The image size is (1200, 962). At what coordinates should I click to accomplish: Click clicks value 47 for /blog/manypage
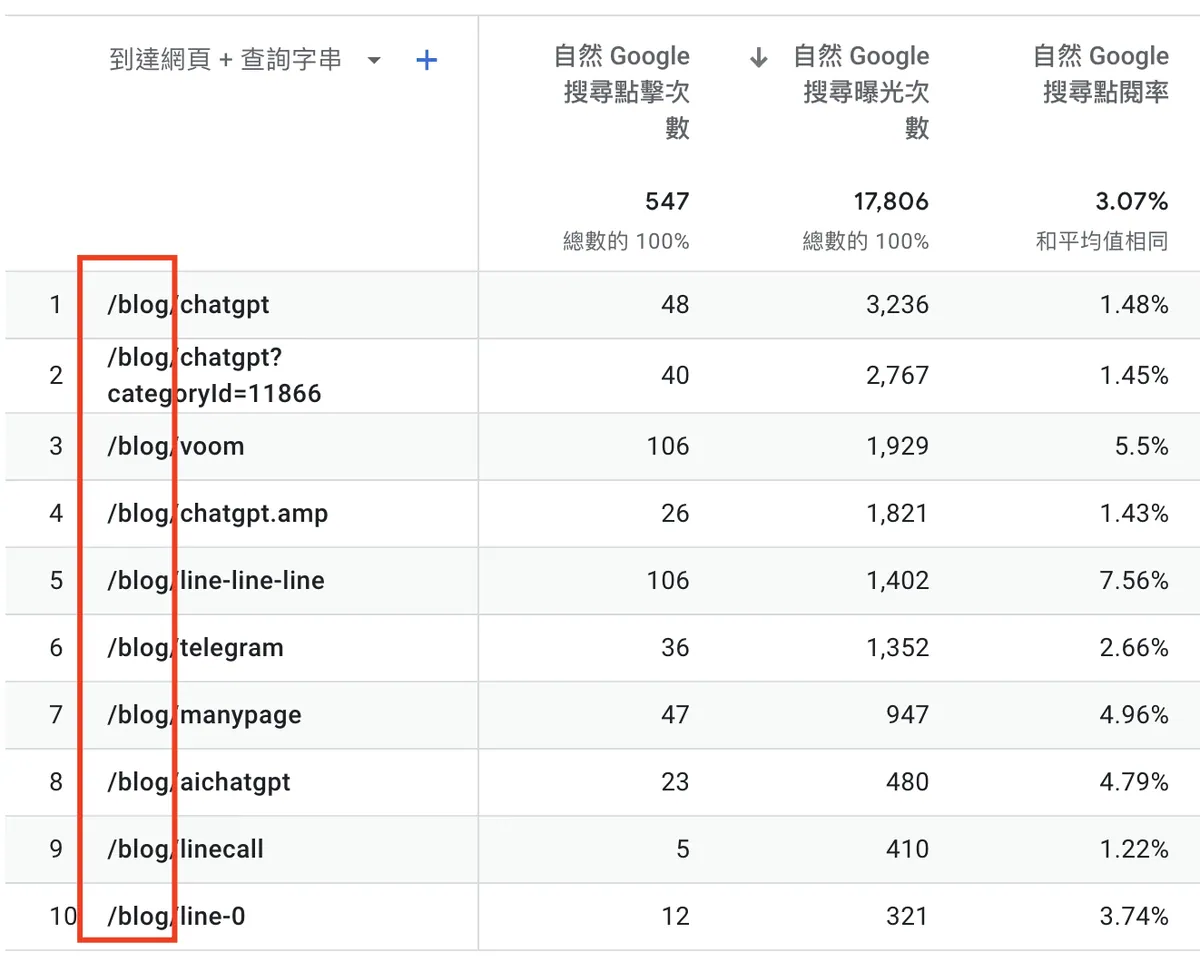click(675, 715)
